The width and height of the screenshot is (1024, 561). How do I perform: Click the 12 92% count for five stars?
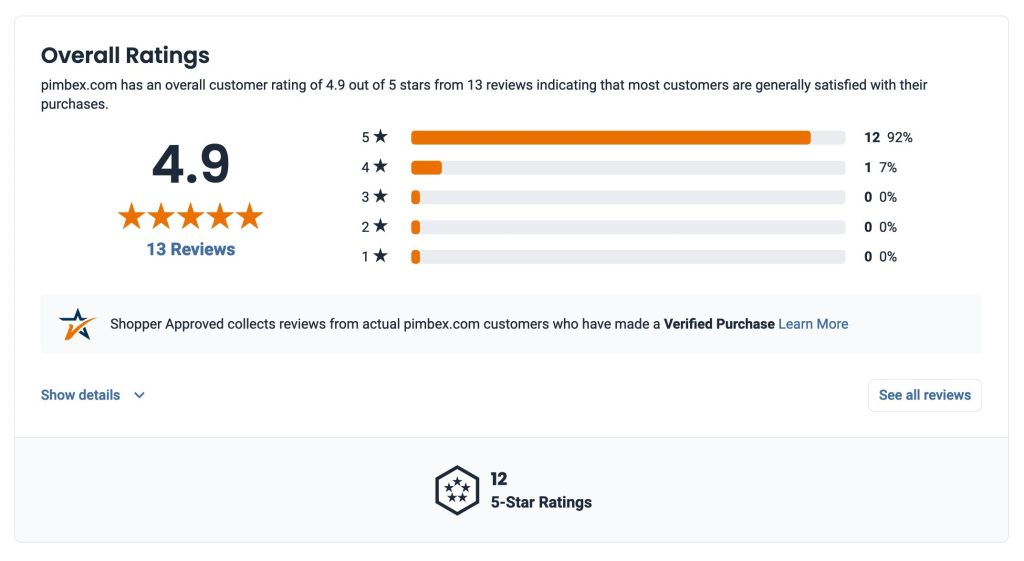coord(888,137)
